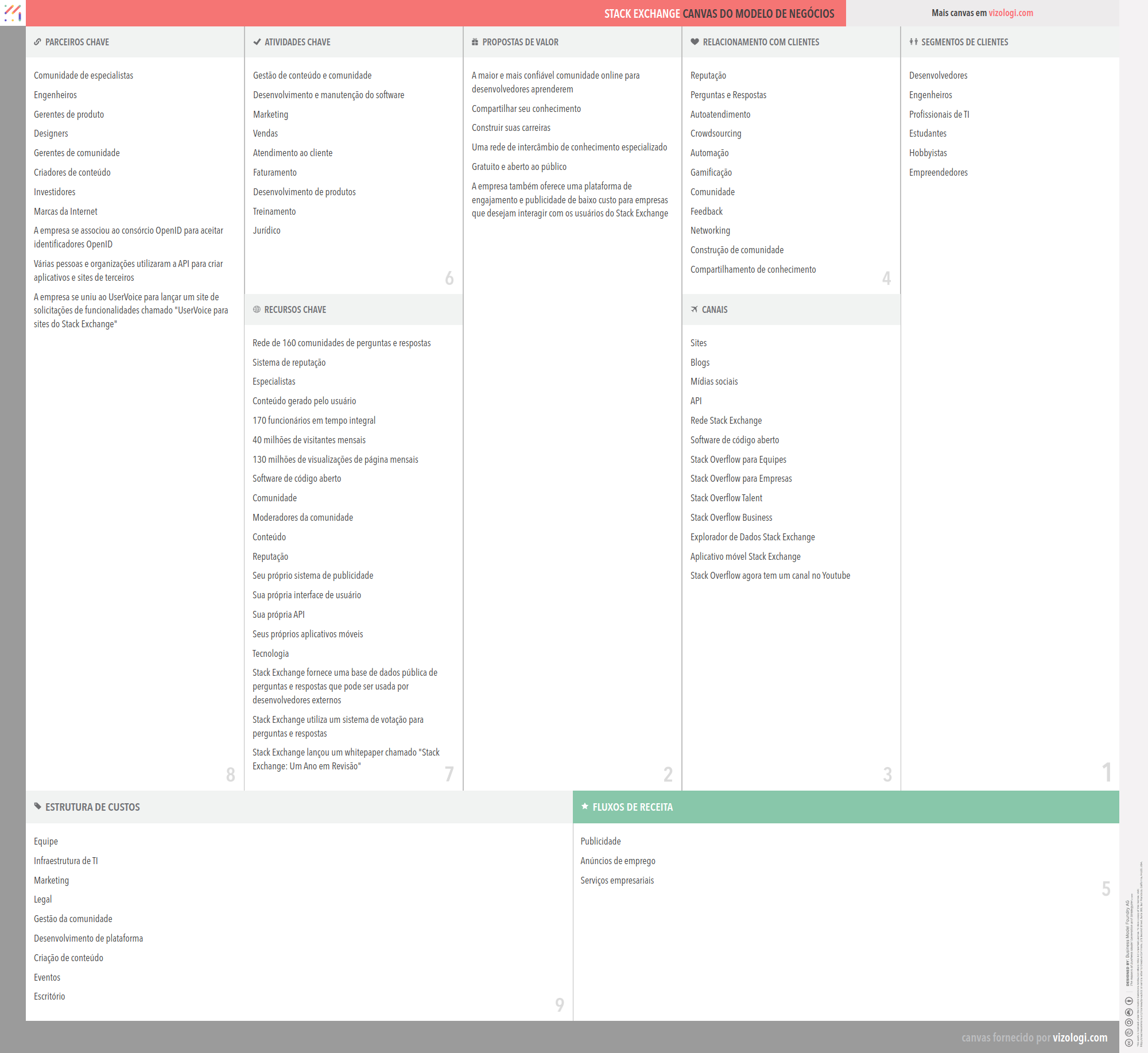Click the vizologi logo in the top-left corner
This screenshot has height=1053, width=1148.
(14, 13)
